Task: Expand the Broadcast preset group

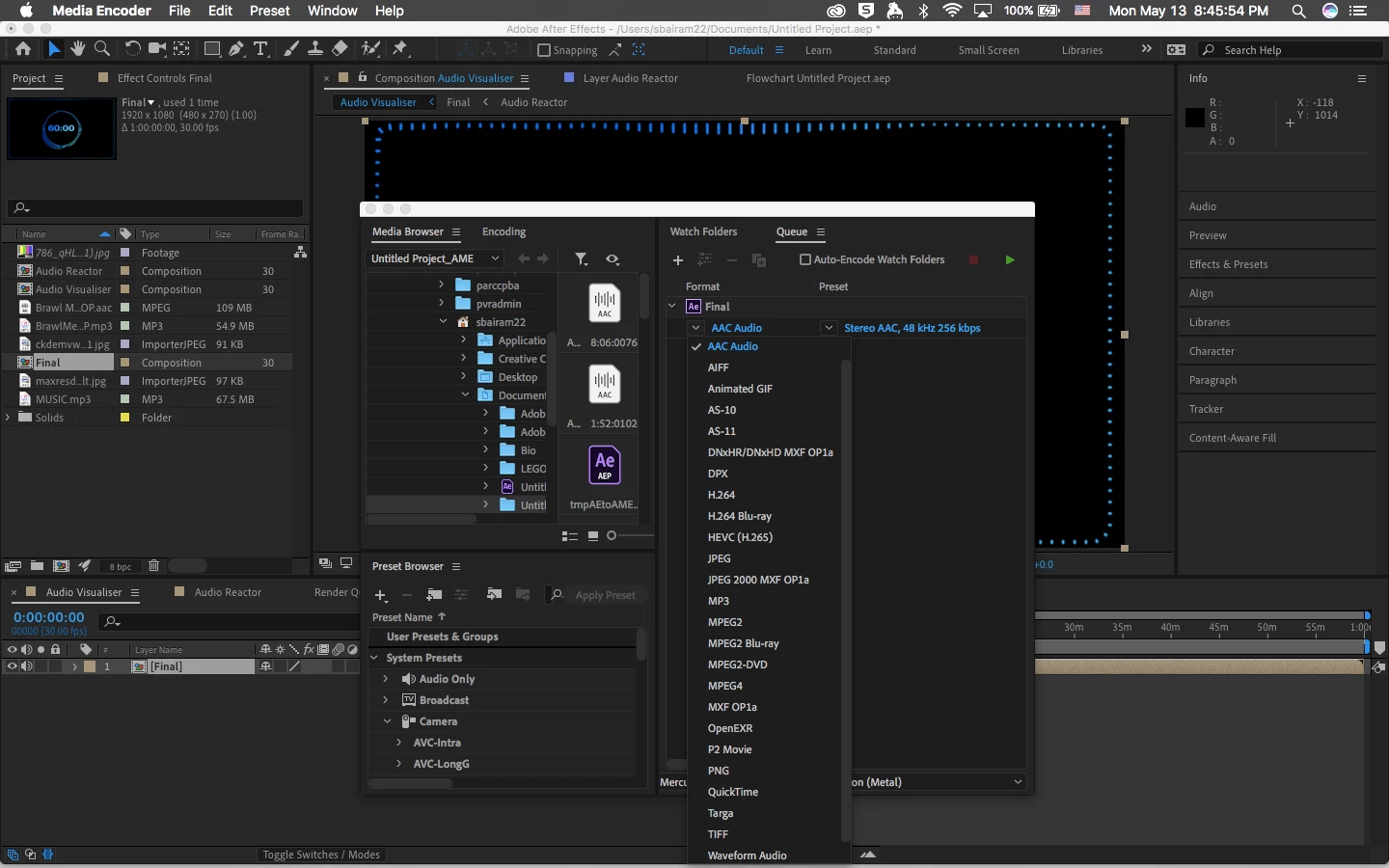Action: pos(386,700)
